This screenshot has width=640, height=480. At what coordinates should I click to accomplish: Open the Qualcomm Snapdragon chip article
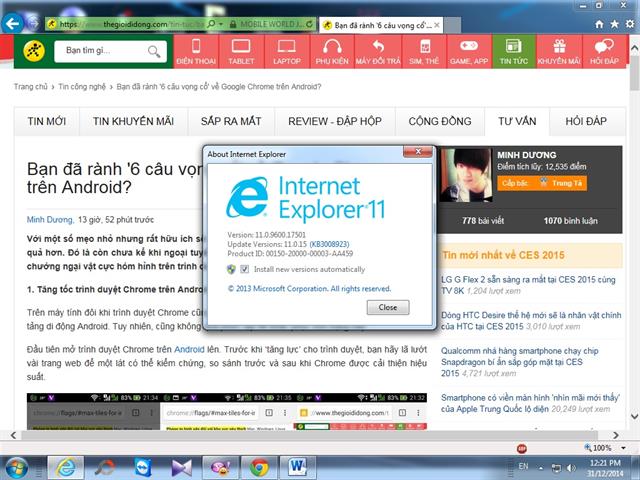click(x=520, y=362)
